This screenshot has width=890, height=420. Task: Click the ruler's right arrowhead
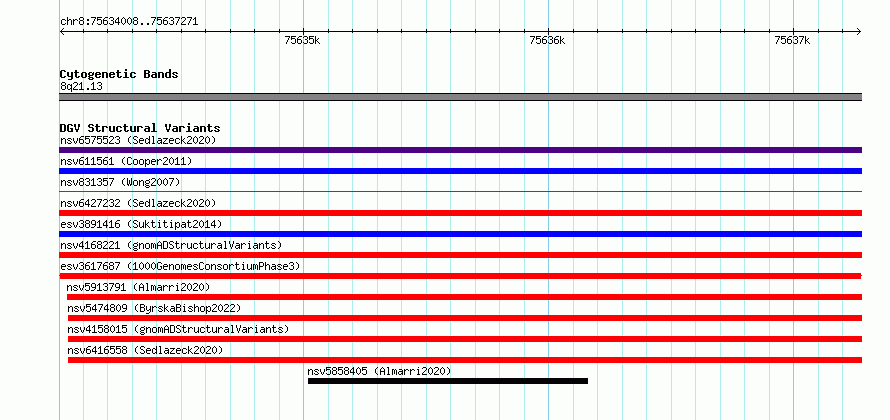859,31
